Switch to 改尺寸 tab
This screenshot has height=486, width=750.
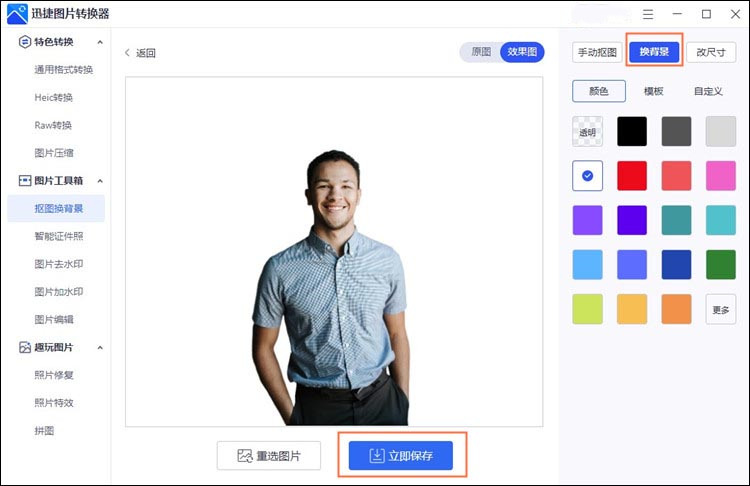[x=711, y=52]
